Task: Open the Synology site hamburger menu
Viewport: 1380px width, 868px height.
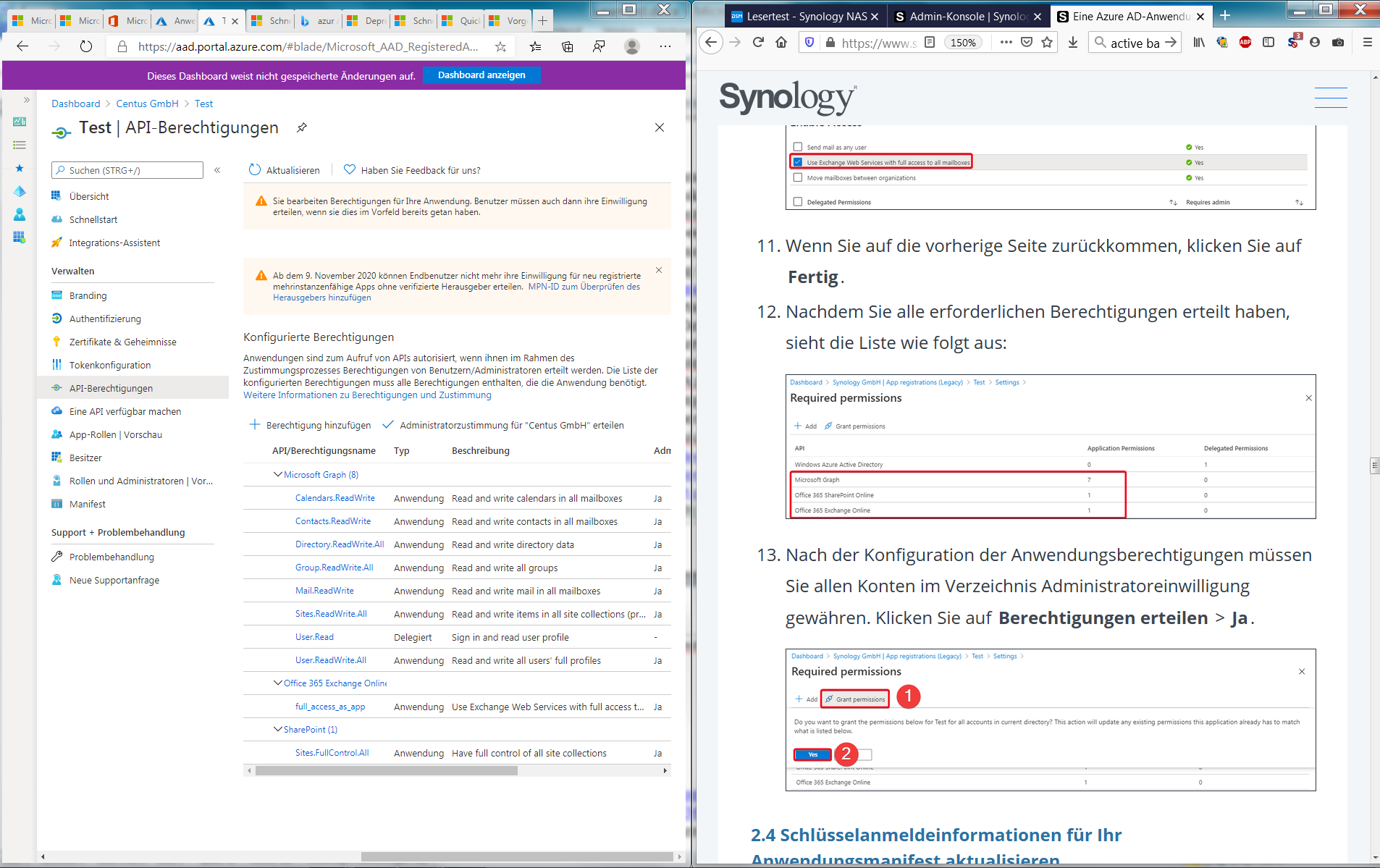Action: click(1331, 98)
